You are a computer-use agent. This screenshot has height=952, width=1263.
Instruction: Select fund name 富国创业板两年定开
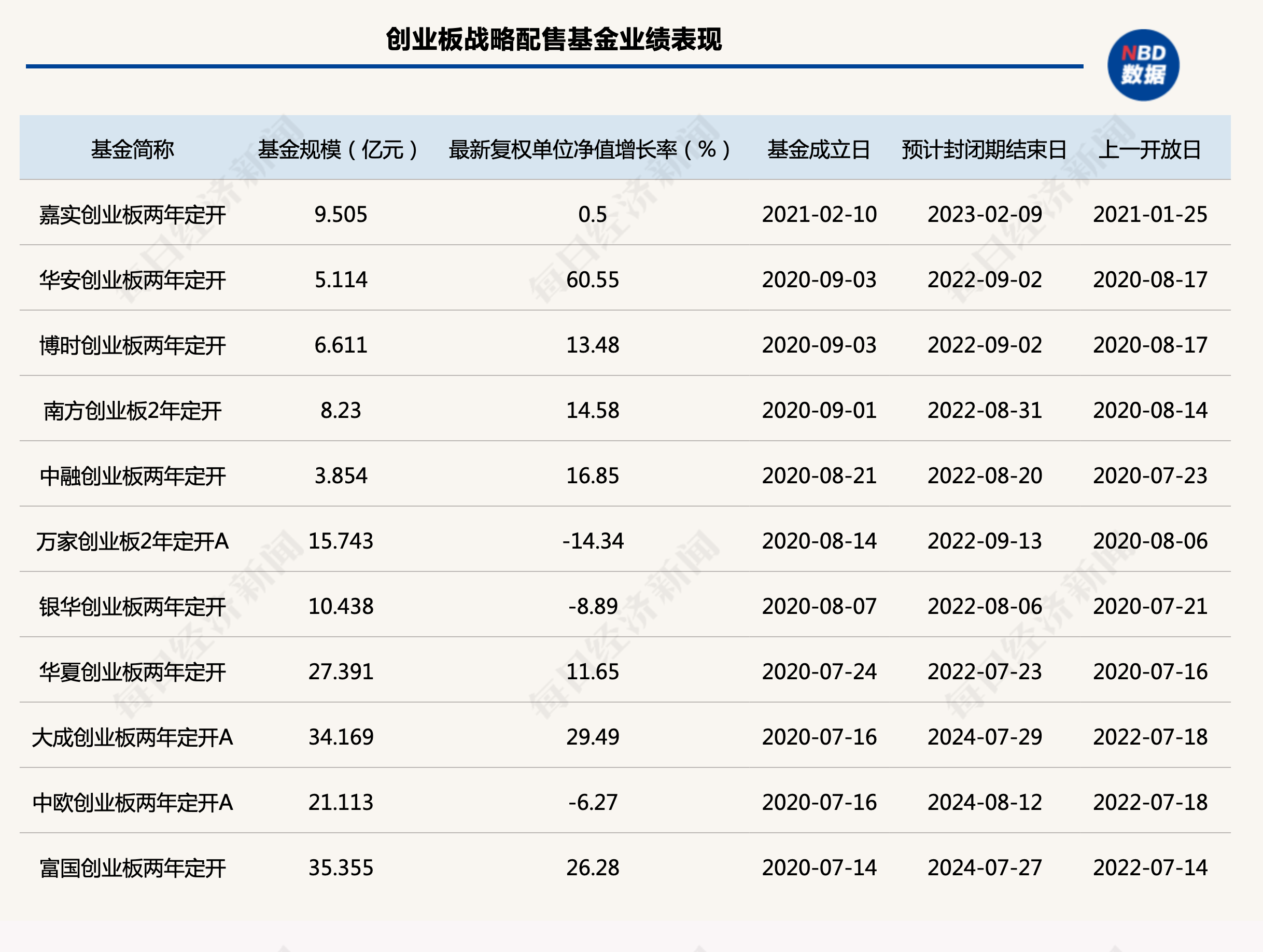(x=132, y=868)
